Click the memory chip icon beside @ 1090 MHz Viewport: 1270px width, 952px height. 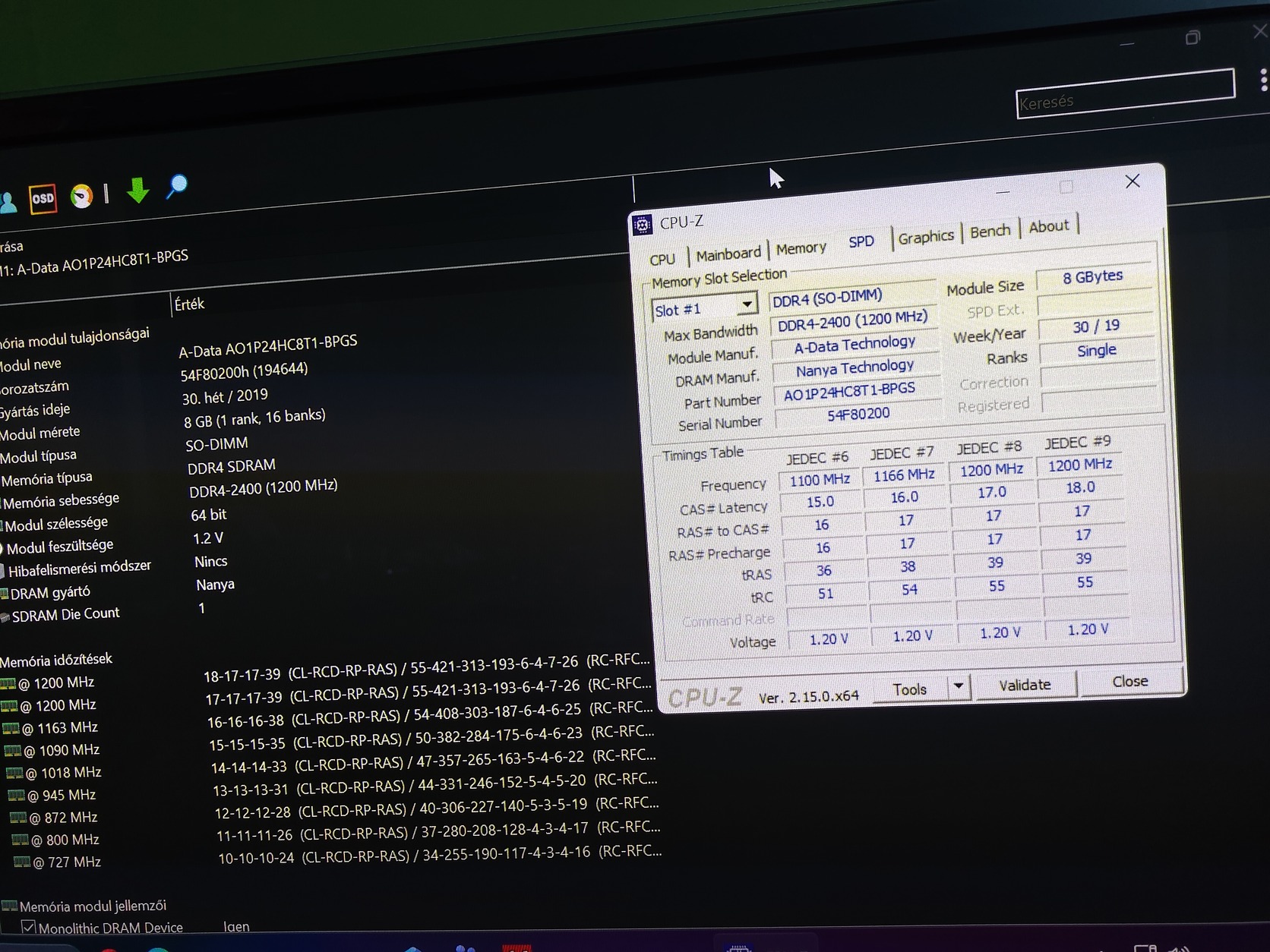(13, 752)
